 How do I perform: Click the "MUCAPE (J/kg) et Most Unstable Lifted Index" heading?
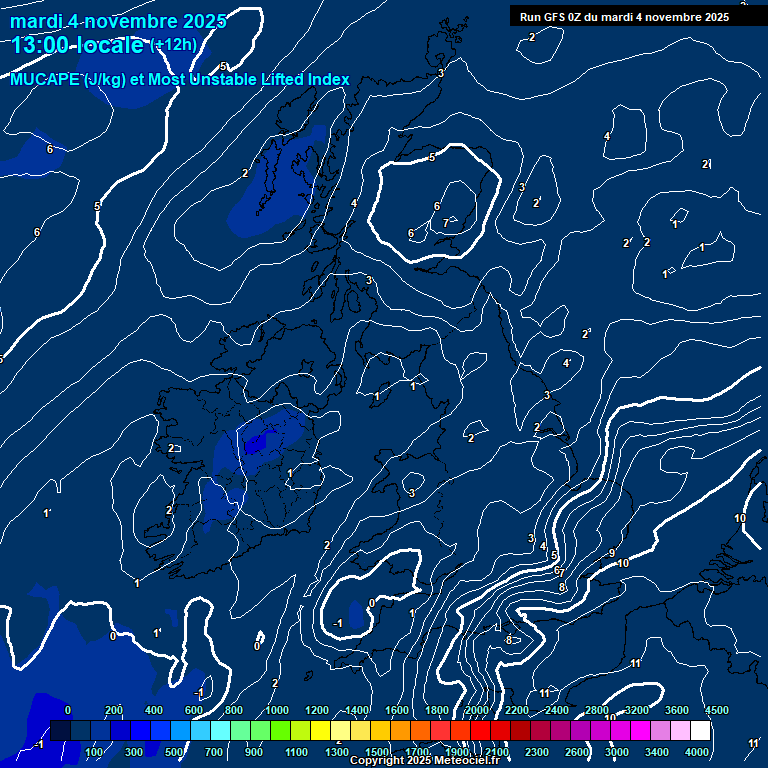(180, 79)
